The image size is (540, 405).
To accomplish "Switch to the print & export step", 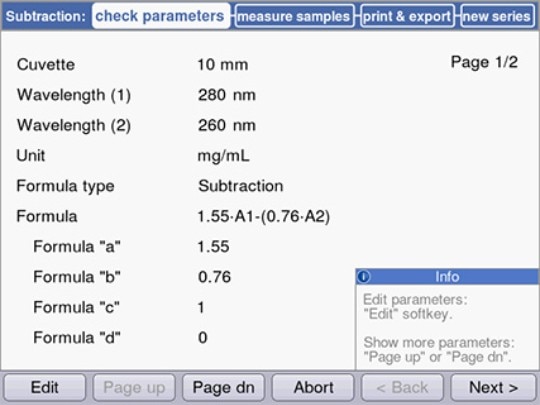I will click(407, 16).
